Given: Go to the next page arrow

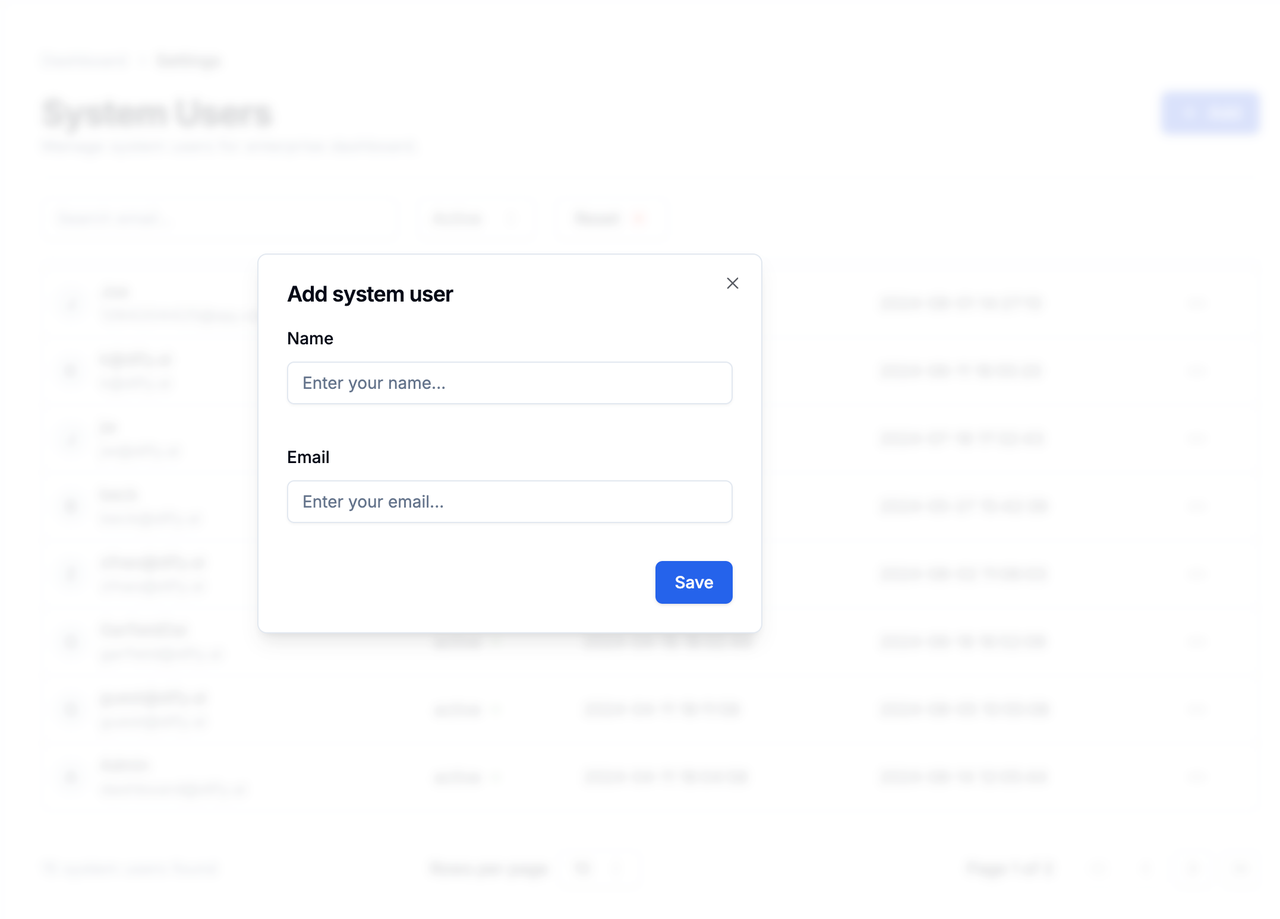Looking at the screenshot, I should click(x=1192, y=868).
